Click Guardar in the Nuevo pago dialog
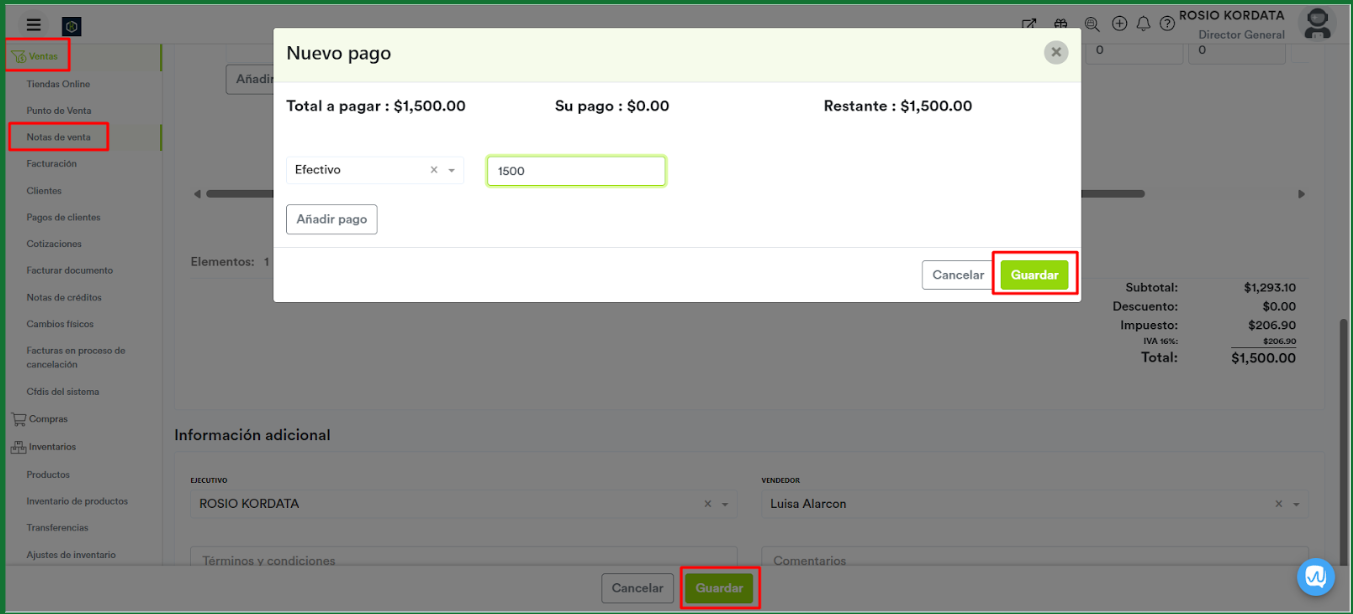The width and height of the screenshot is (1353, 614). [1034, 275]
